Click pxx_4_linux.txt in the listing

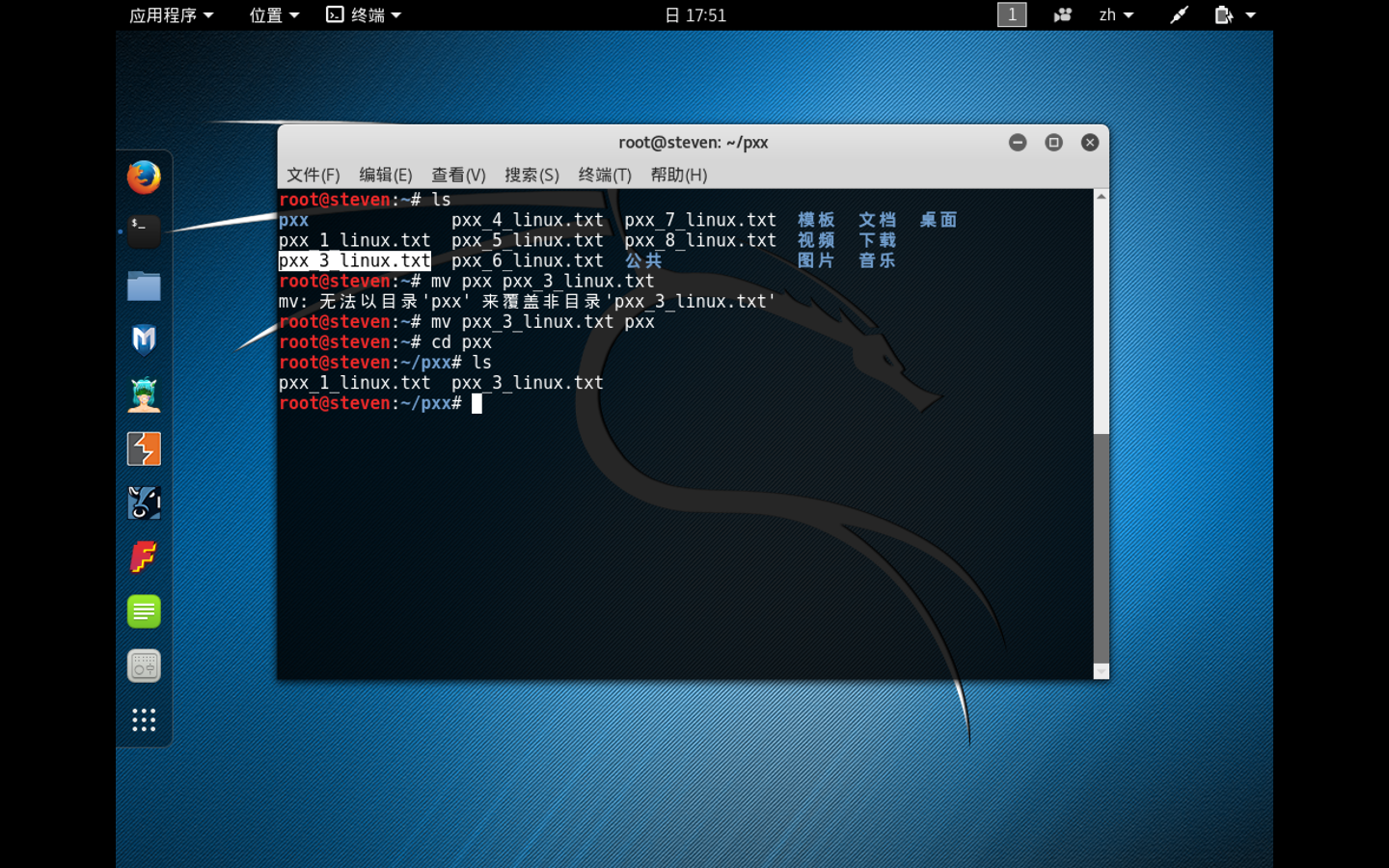[528, 220]
